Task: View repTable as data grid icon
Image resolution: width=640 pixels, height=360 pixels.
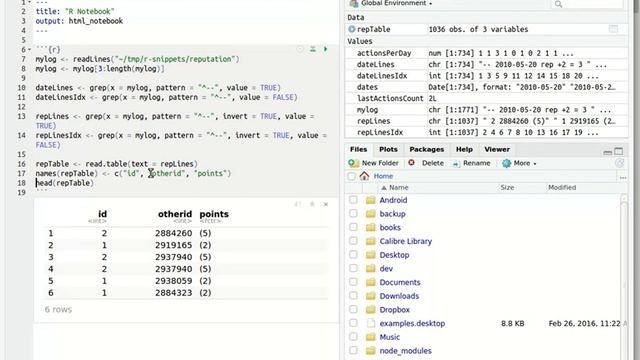Action: 613,29
